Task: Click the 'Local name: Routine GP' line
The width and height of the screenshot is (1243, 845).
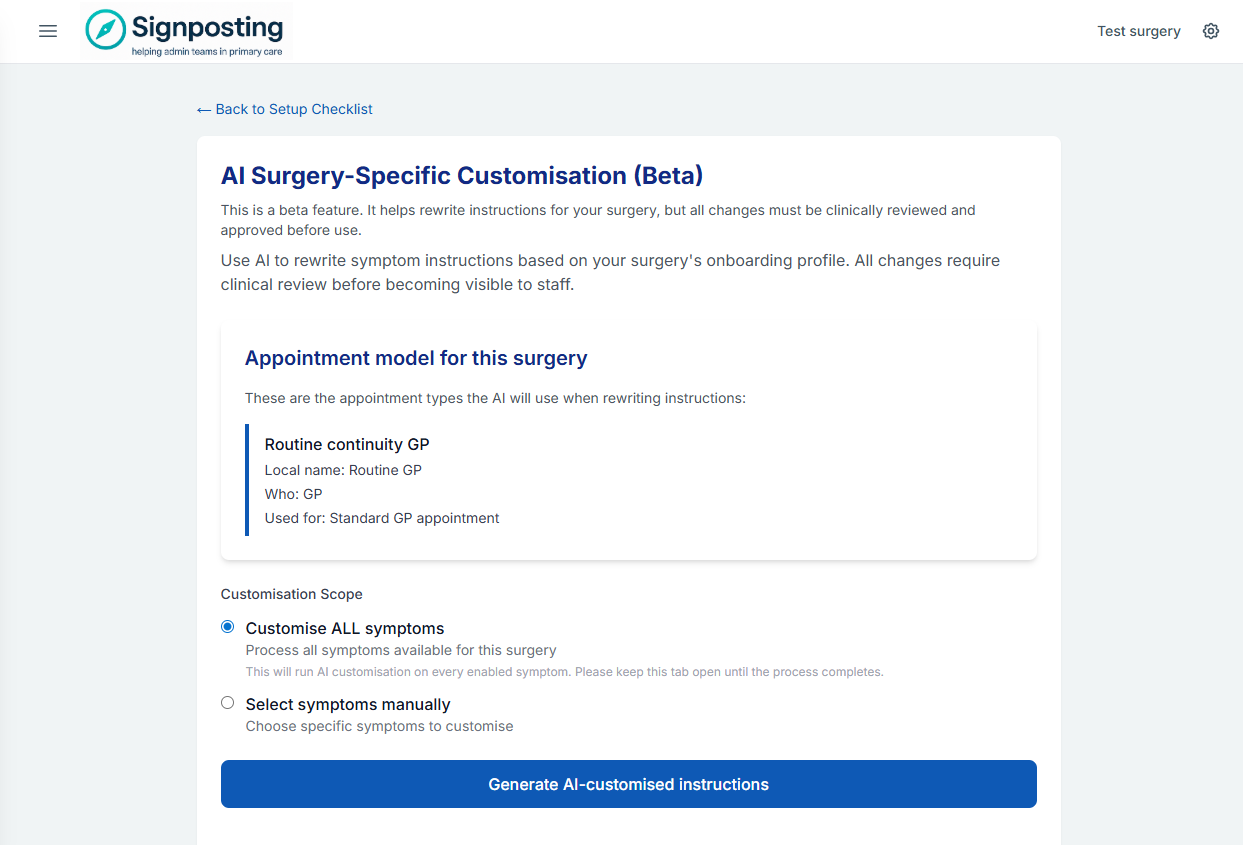Action: [343, 470]
